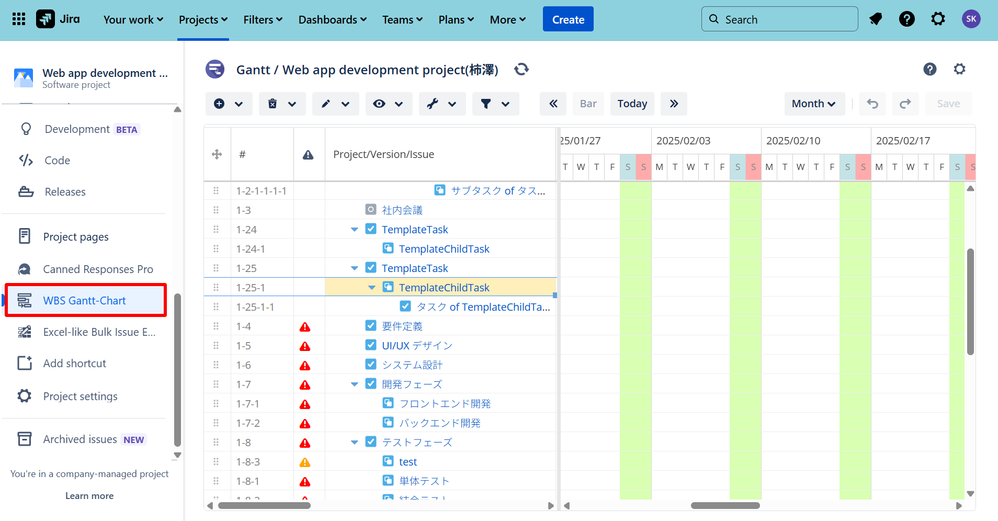Open the Jira app switcher grid icon

coord(19,19)
